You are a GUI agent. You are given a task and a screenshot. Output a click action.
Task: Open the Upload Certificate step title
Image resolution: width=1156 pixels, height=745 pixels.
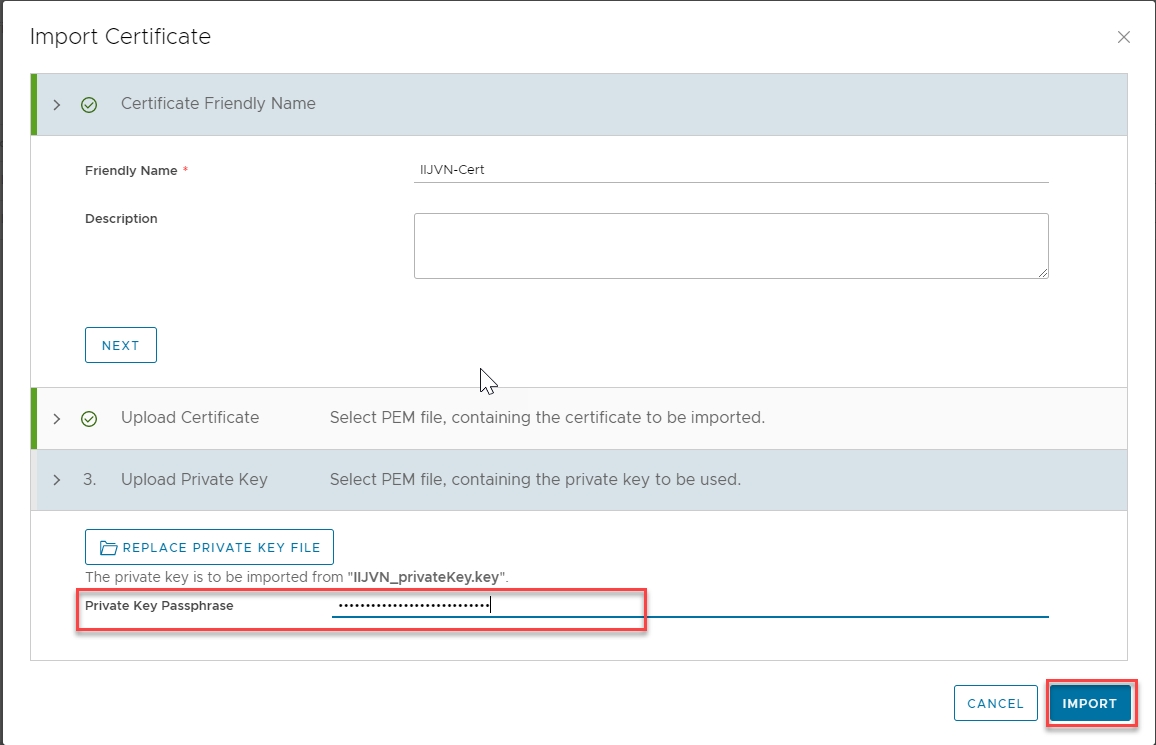[190, 418]
